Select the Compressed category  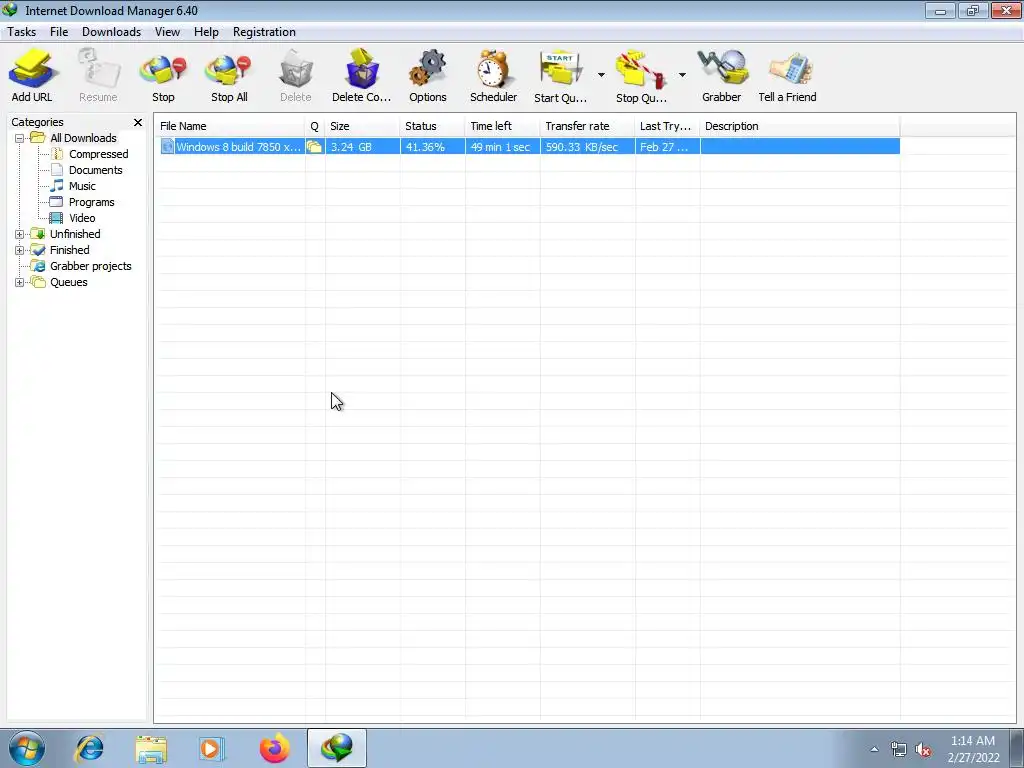click(x=99, y=154)
